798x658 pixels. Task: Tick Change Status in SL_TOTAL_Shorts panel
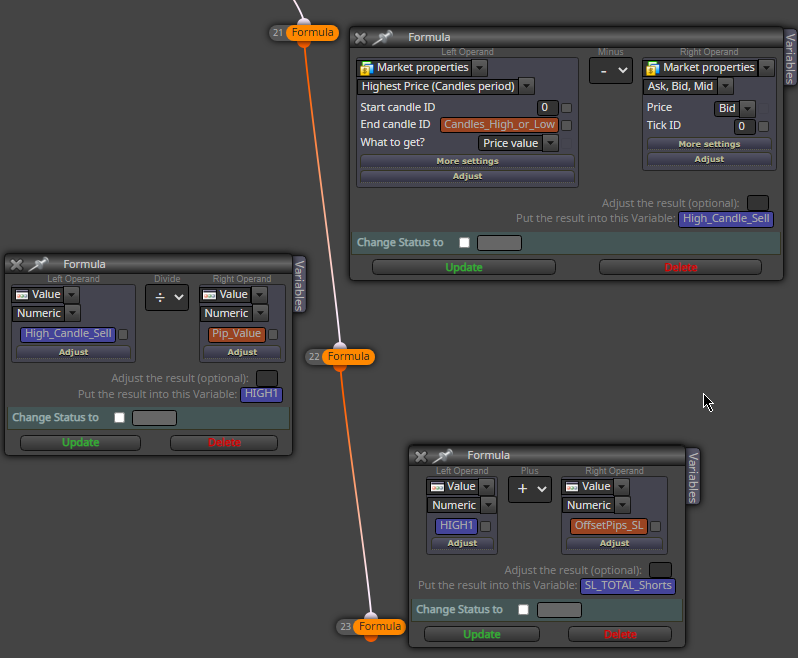tap(523, 610)
